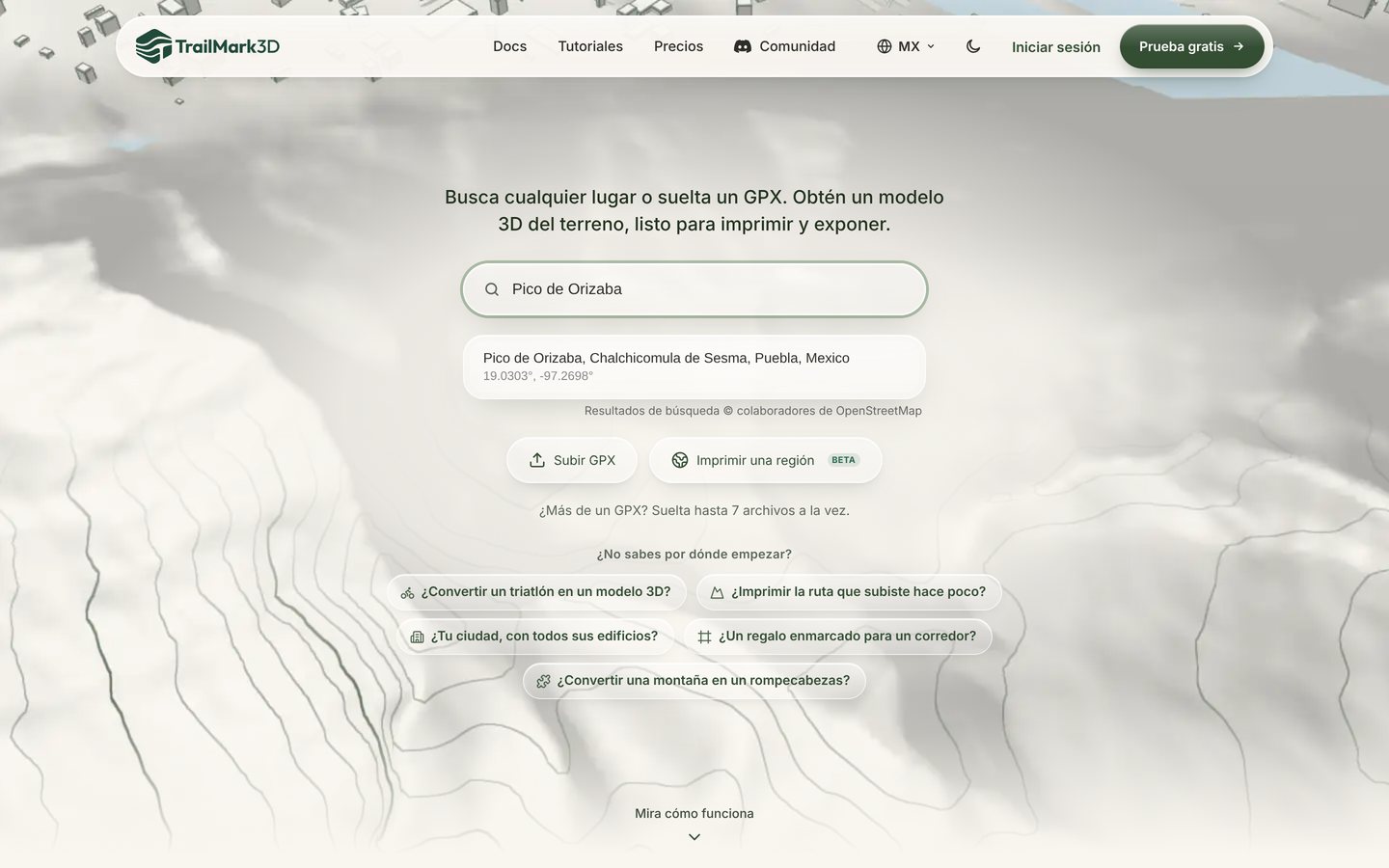Focus the Pico de Orizaba search field
This screenshot has width=1389, height=868.
point(694,289)
